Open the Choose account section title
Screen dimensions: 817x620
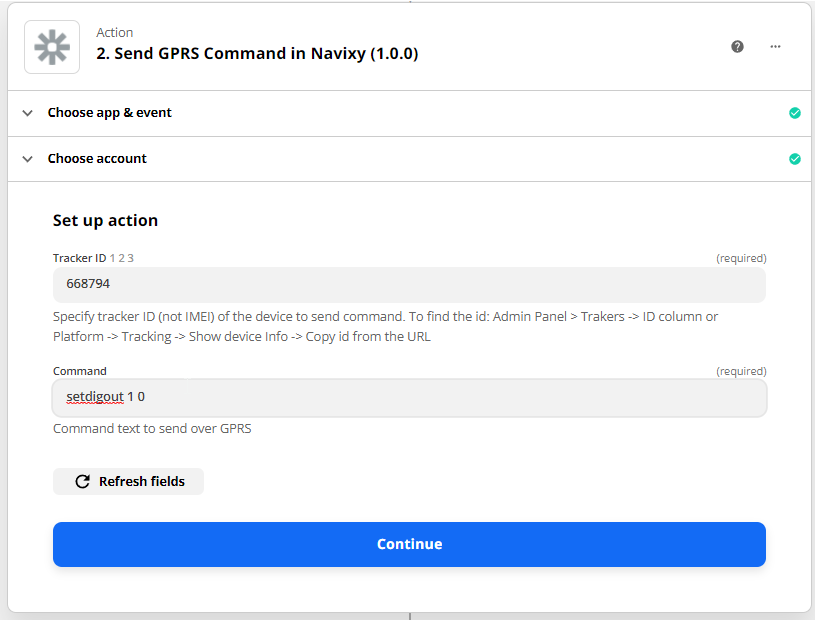coord(97,159)
